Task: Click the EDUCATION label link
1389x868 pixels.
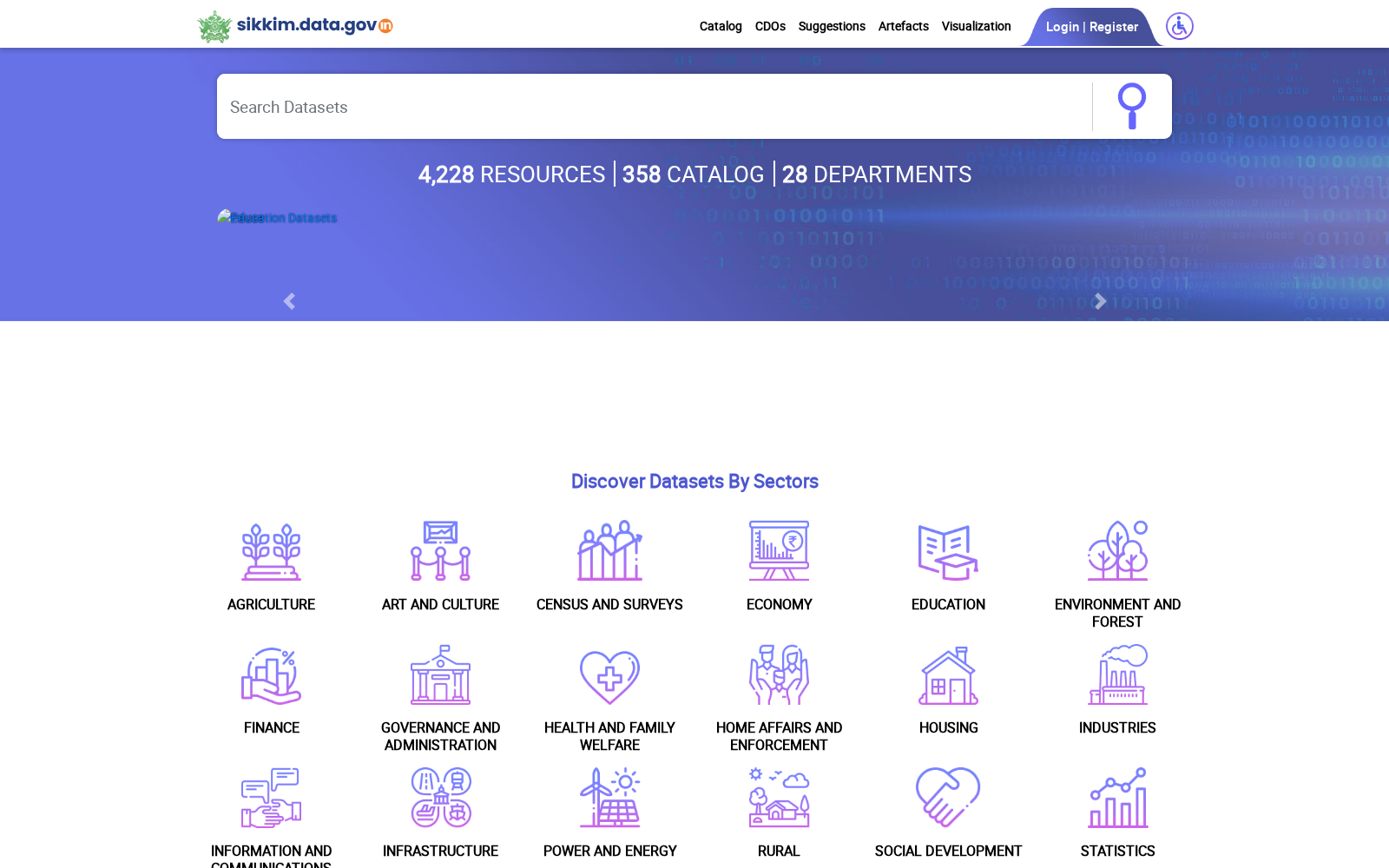Action: click(x=948, y=604)
